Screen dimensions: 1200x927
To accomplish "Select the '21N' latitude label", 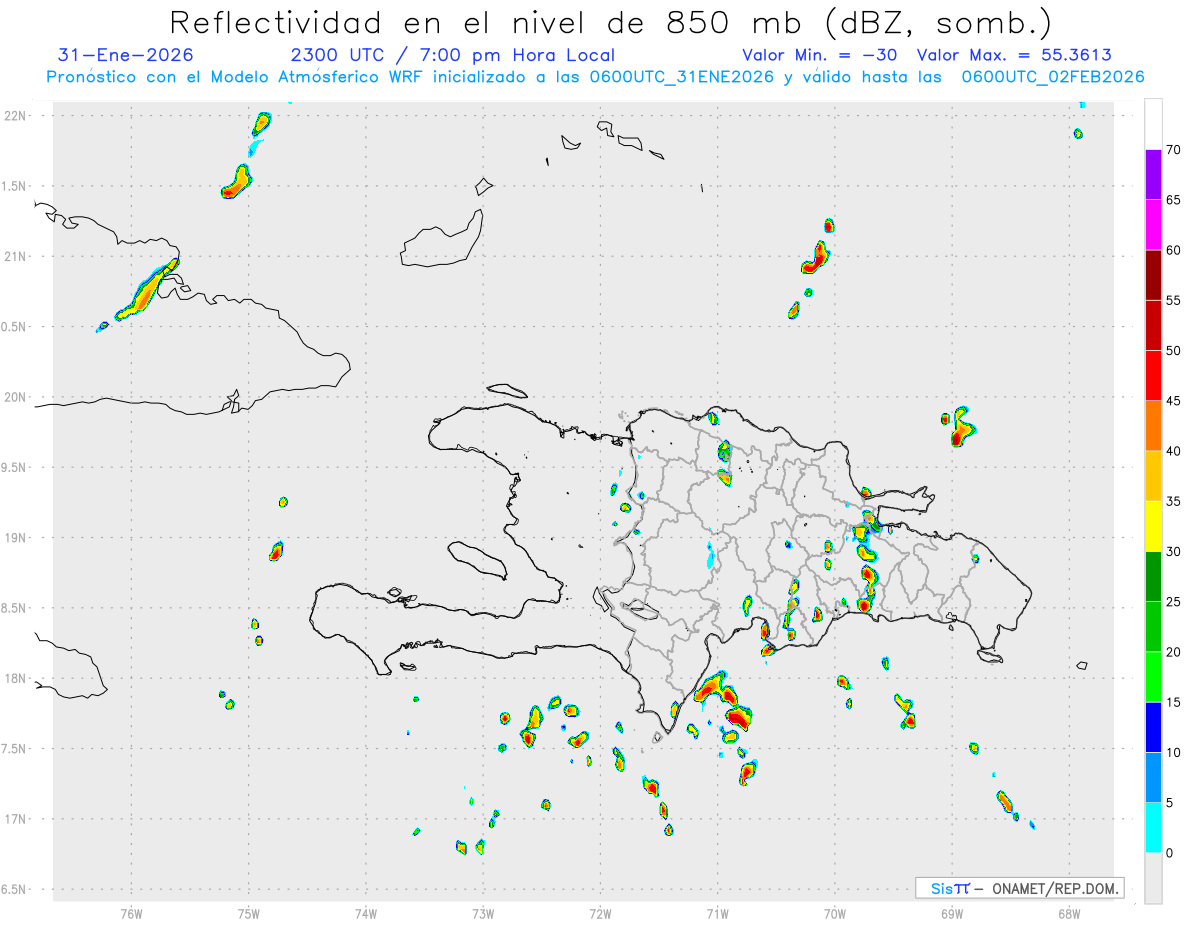I will 16,257.
